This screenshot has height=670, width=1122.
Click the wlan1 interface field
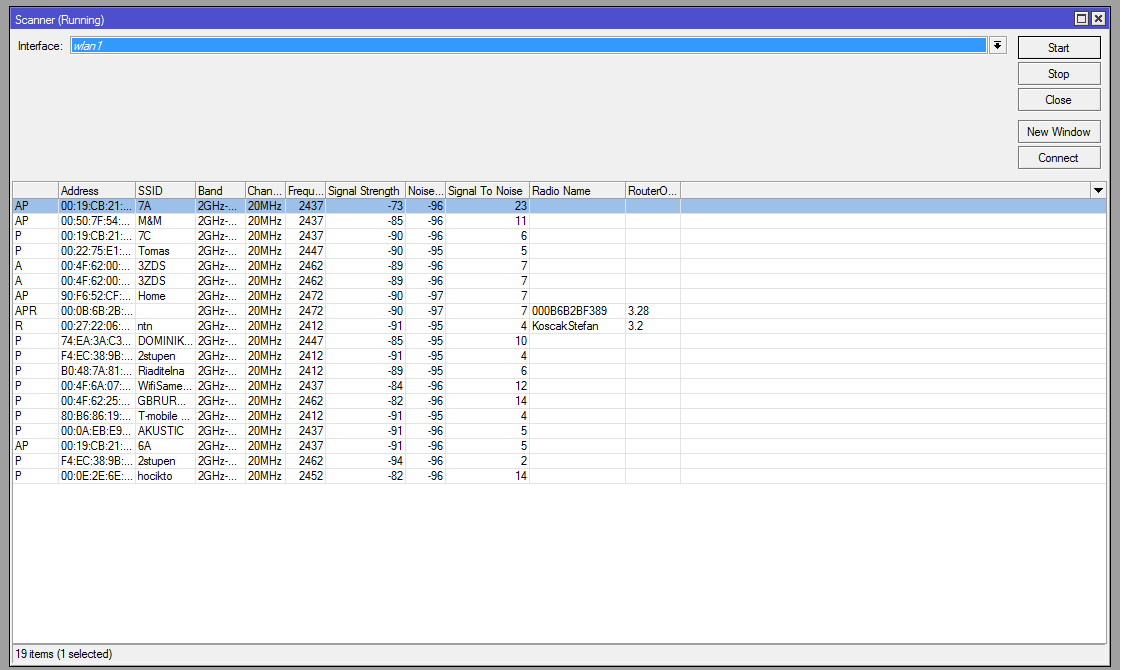click(x=528, y=46)
